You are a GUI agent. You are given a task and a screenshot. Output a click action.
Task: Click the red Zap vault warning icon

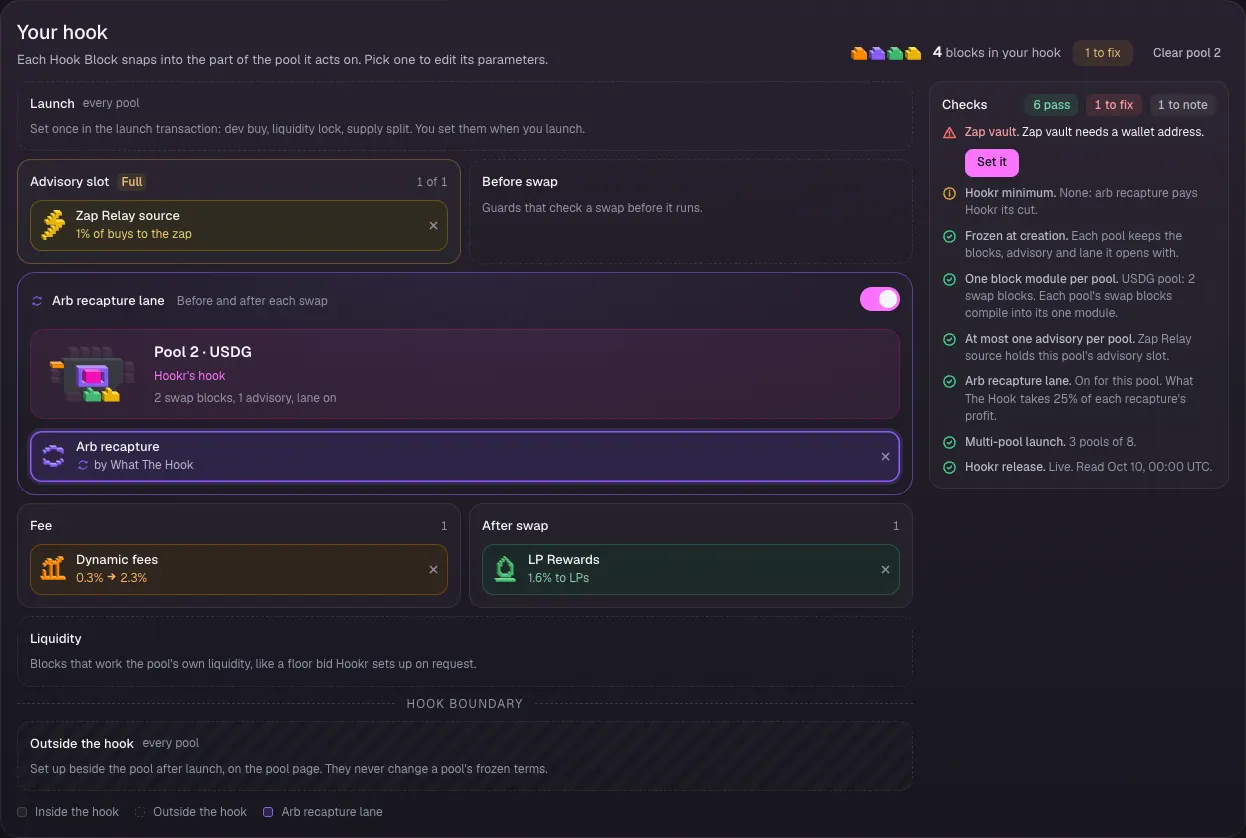point(949,132)
